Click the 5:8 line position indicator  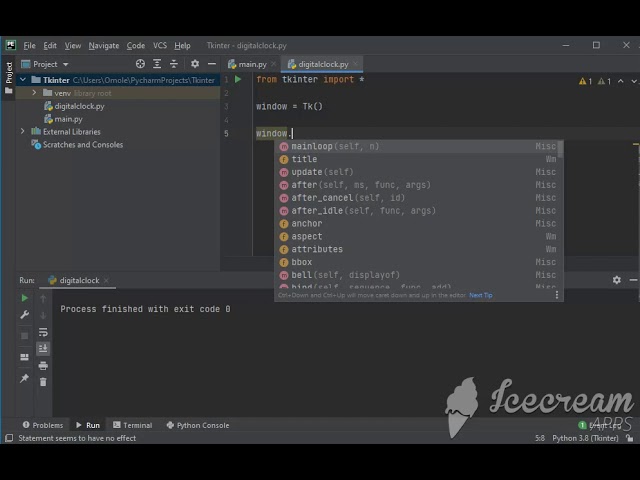point(540,438)
